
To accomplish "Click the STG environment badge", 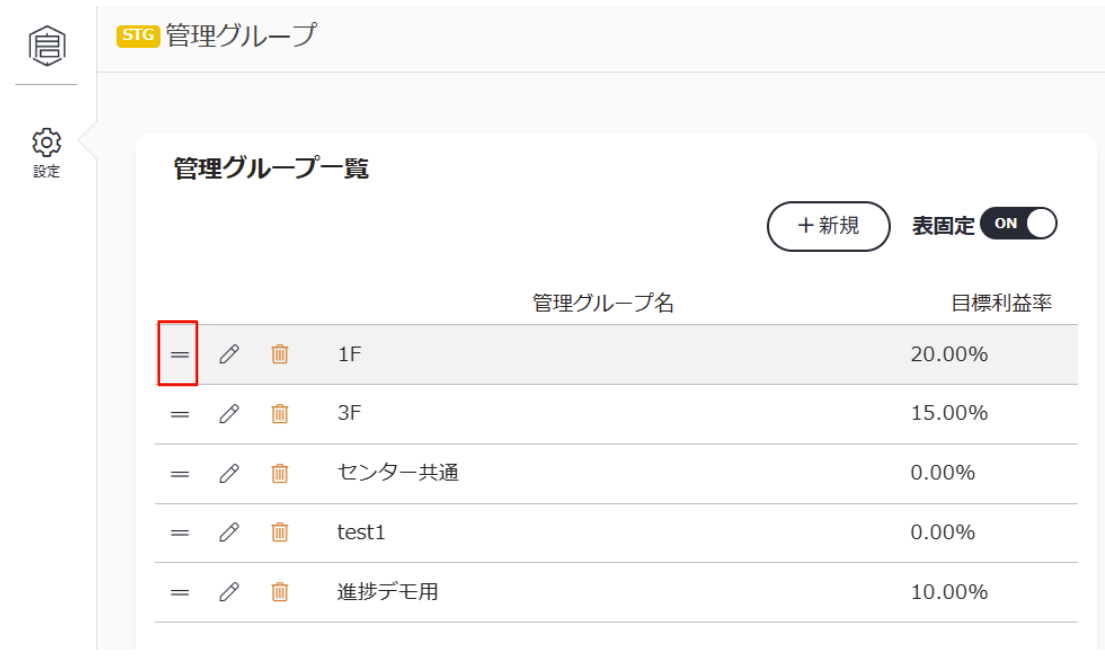I will coord(138,35).
